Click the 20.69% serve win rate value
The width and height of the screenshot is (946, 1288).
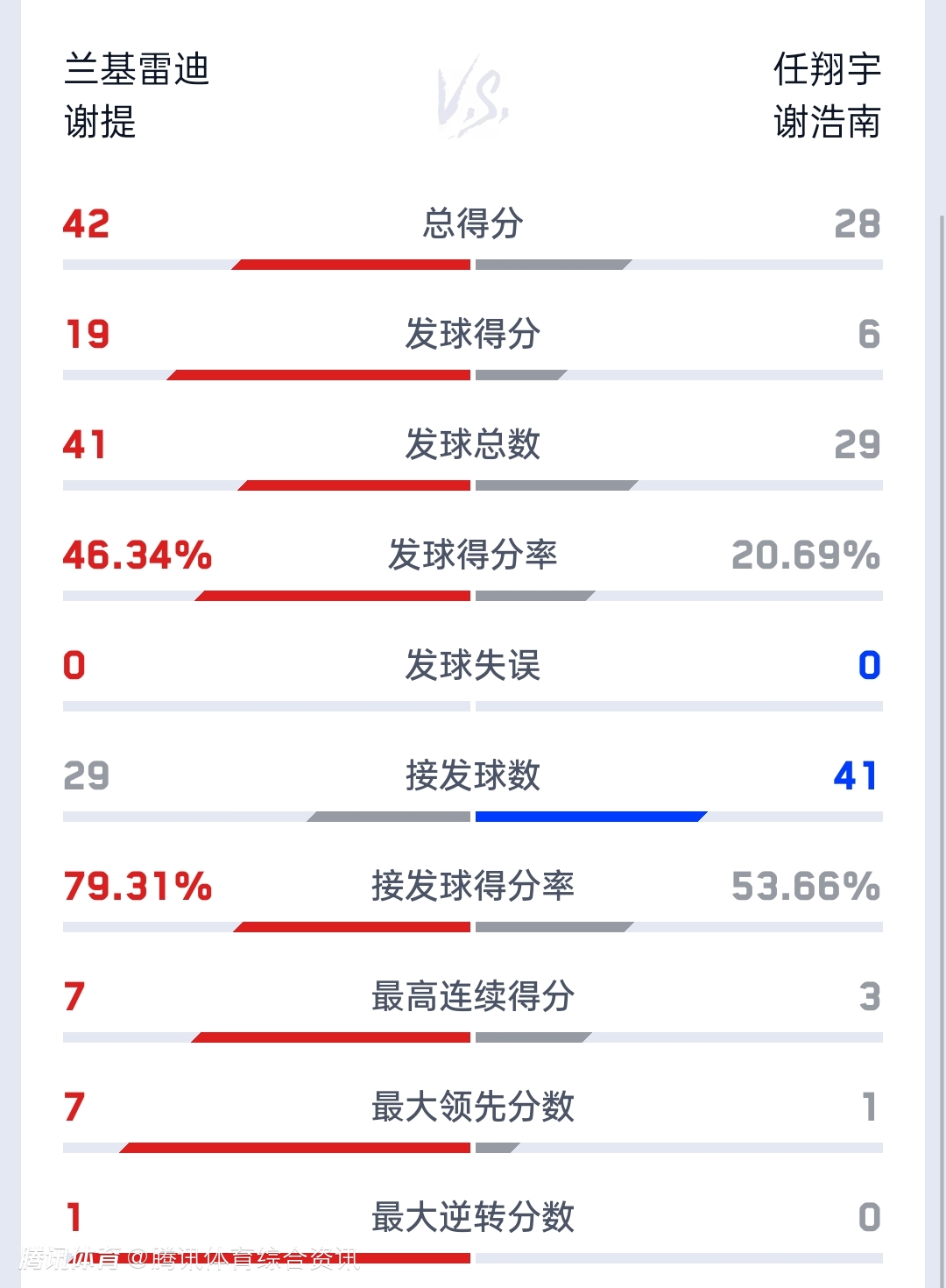click(806, 555)
